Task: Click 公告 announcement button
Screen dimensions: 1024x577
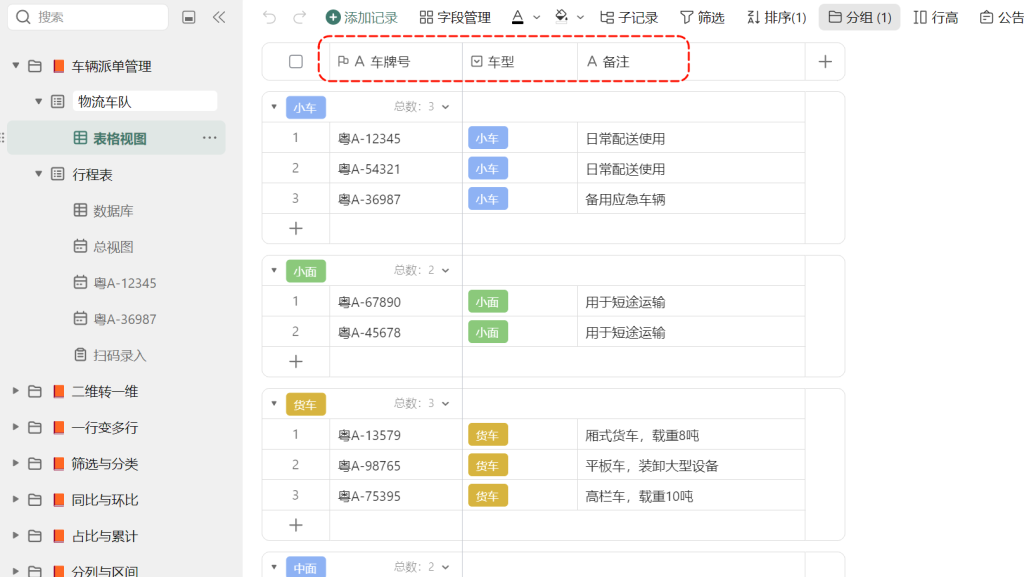Action: click(x=1002, y=17)
